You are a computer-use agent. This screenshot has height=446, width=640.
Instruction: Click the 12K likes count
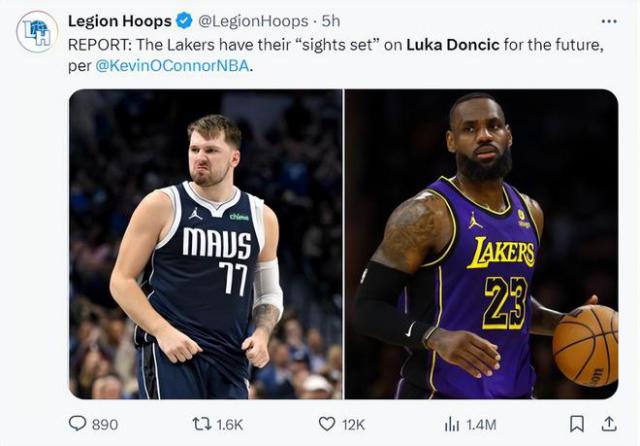(x=353, y=425)
